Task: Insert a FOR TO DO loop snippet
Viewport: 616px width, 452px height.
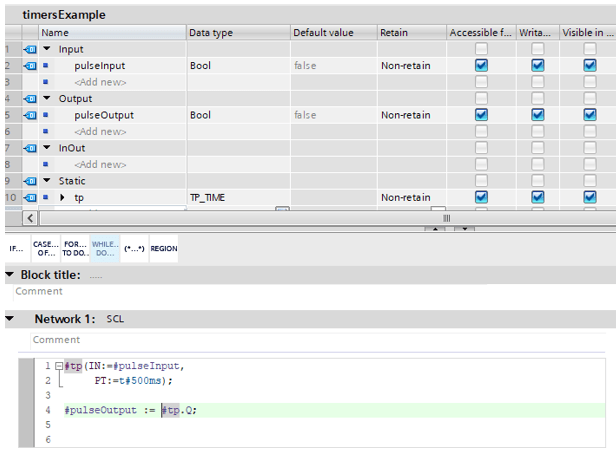Action: [75, 249]
